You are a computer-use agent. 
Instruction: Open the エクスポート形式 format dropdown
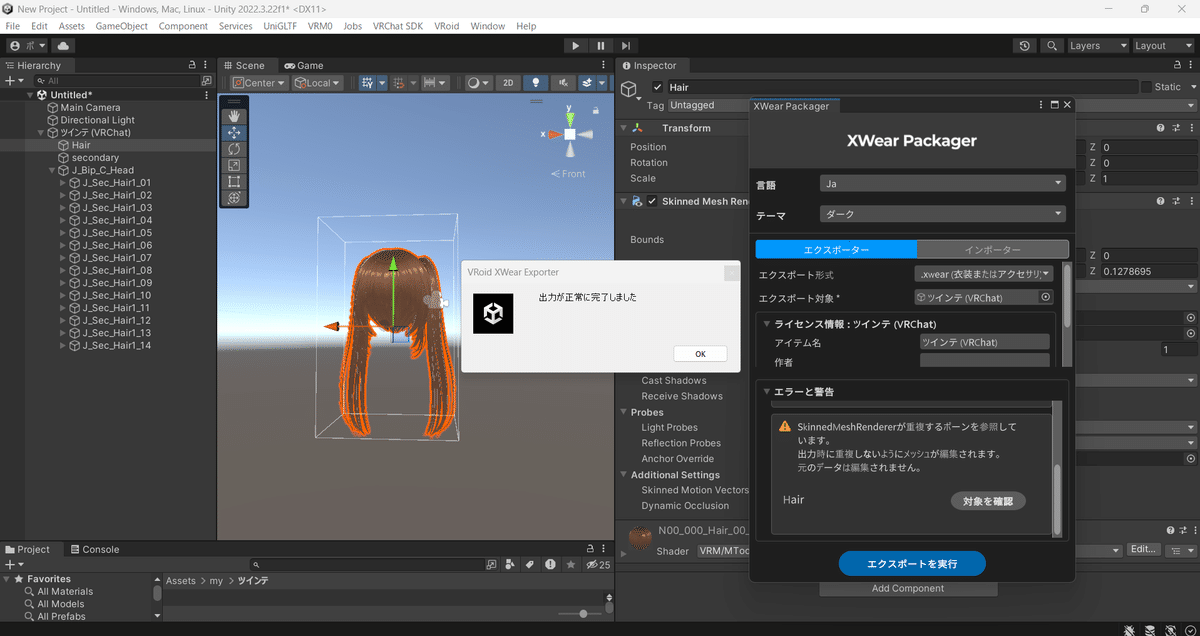[984, 274]
